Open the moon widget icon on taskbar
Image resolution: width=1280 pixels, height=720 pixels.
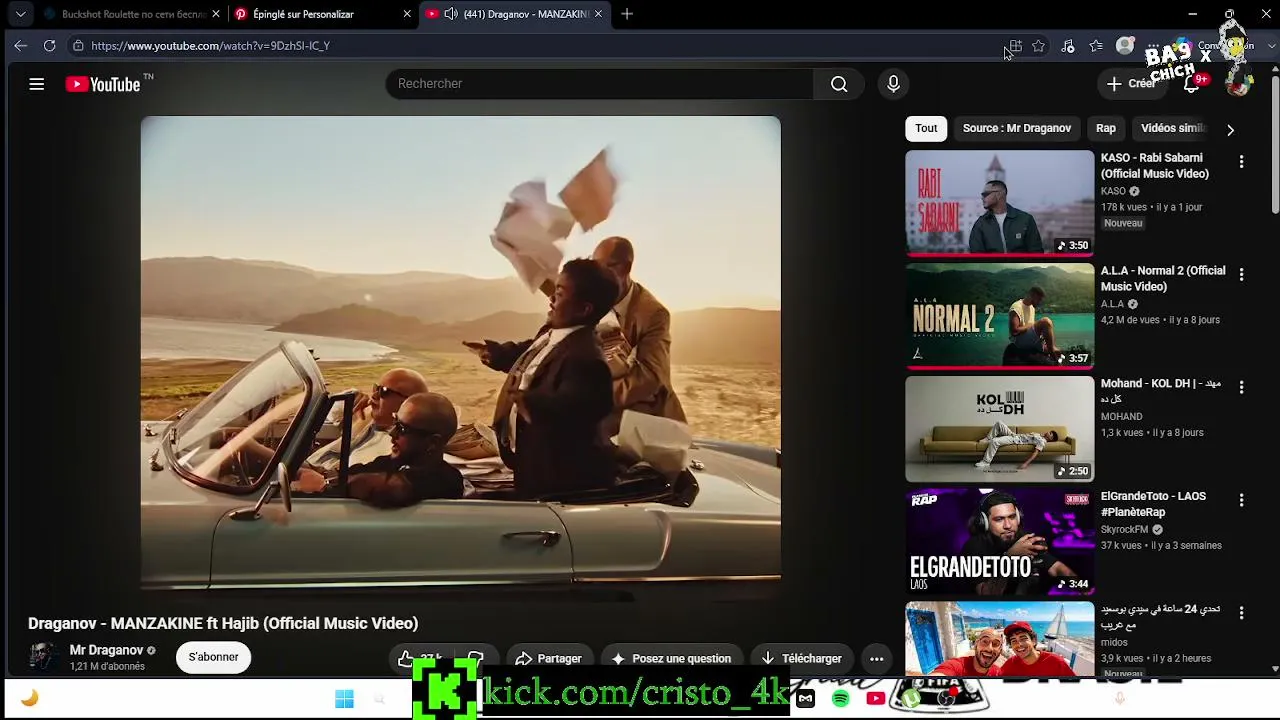[x=29, y=699]
